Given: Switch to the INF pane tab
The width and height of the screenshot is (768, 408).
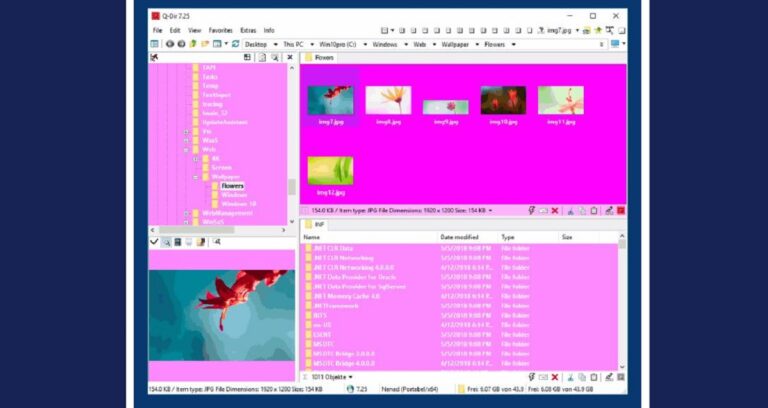Looking at the screenshot, I should (319, 225).
